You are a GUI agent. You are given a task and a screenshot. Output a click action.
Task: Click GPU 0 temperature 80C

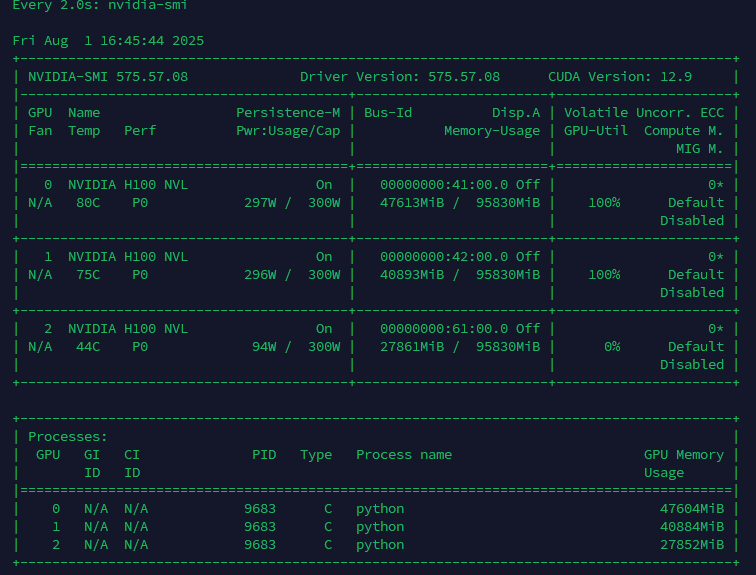point(88,203)
